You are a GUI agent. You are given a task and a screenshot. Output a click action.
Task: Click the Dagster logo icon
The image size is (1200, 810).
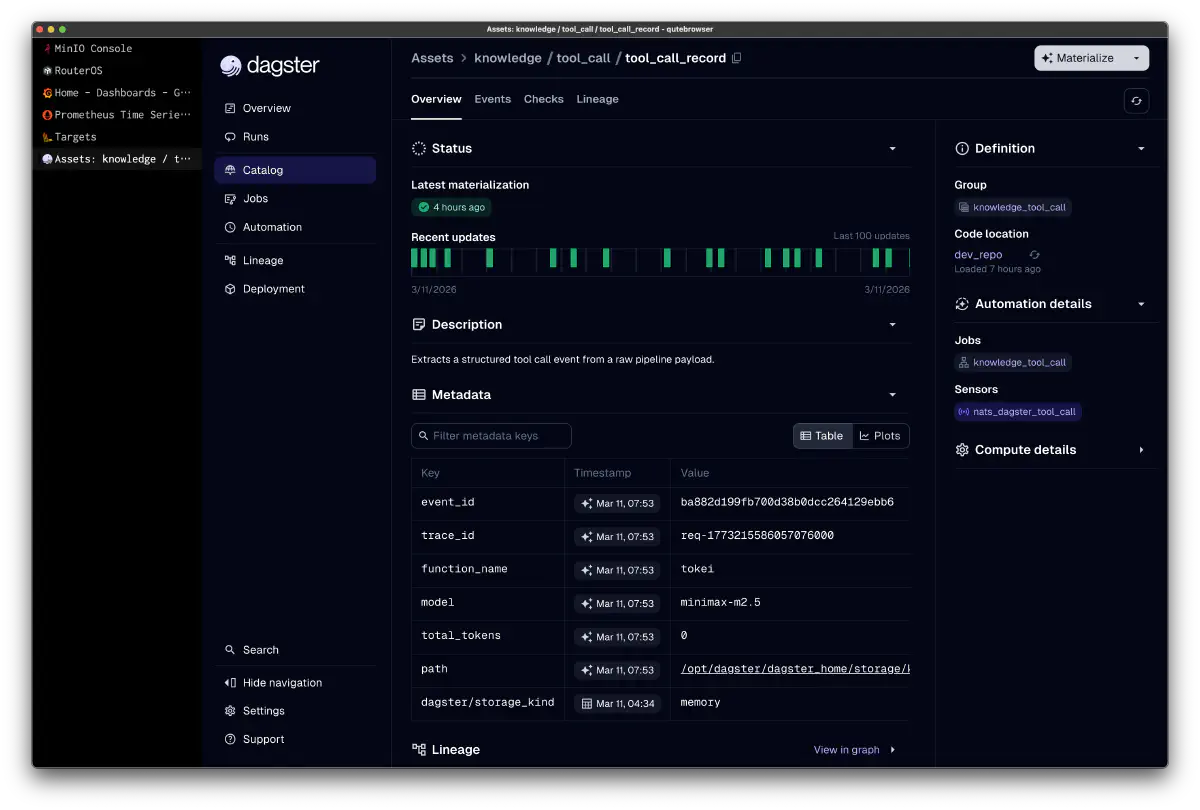[231, 66]
